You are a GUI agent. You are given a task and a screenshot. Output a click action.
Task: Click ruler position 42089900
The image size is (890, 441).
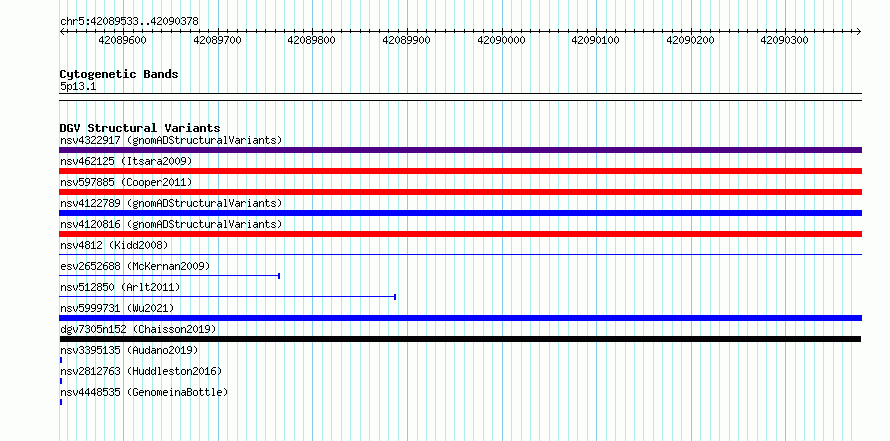coord(406,40)
